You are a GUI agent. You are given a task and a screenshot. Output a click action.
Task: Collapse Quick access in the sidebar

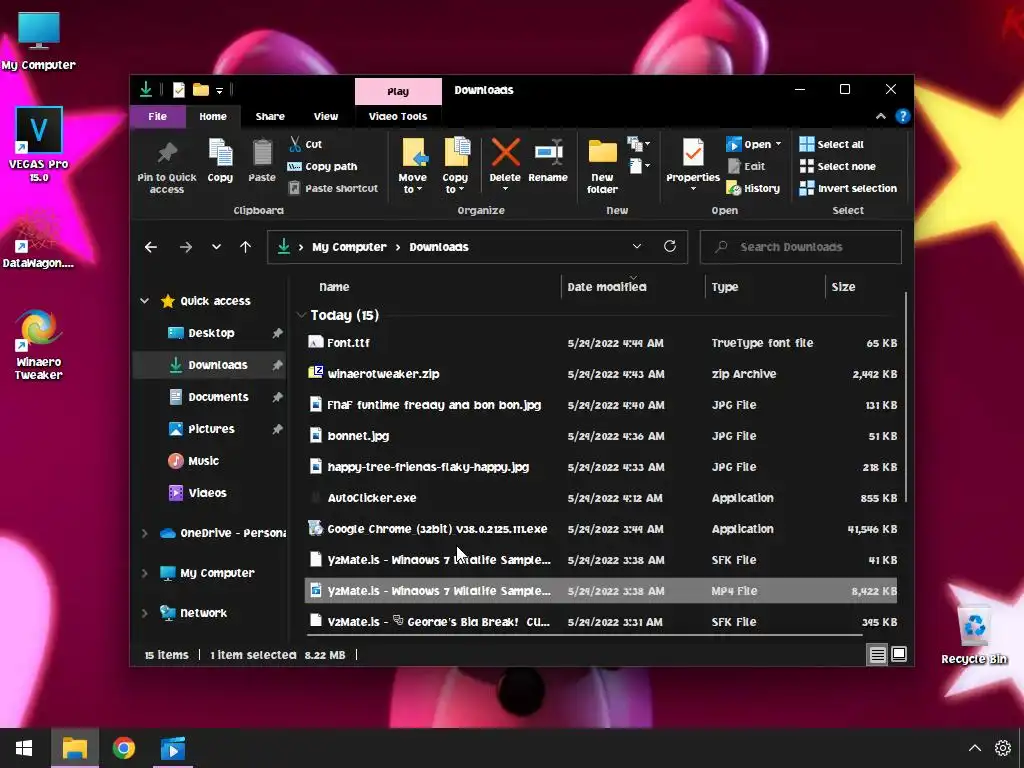click(x=144, y=300)
